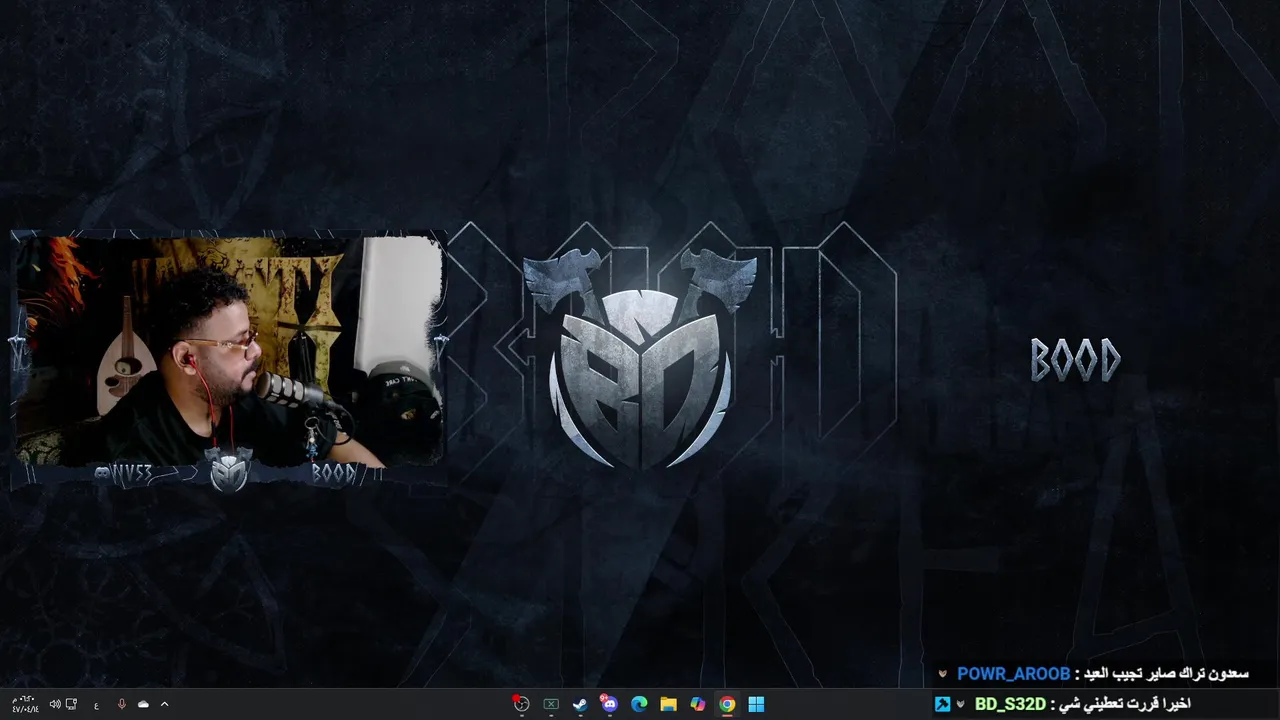Open the network status tray icon
The width and height of the screenshot is (1280, 720).
(71, 704)
